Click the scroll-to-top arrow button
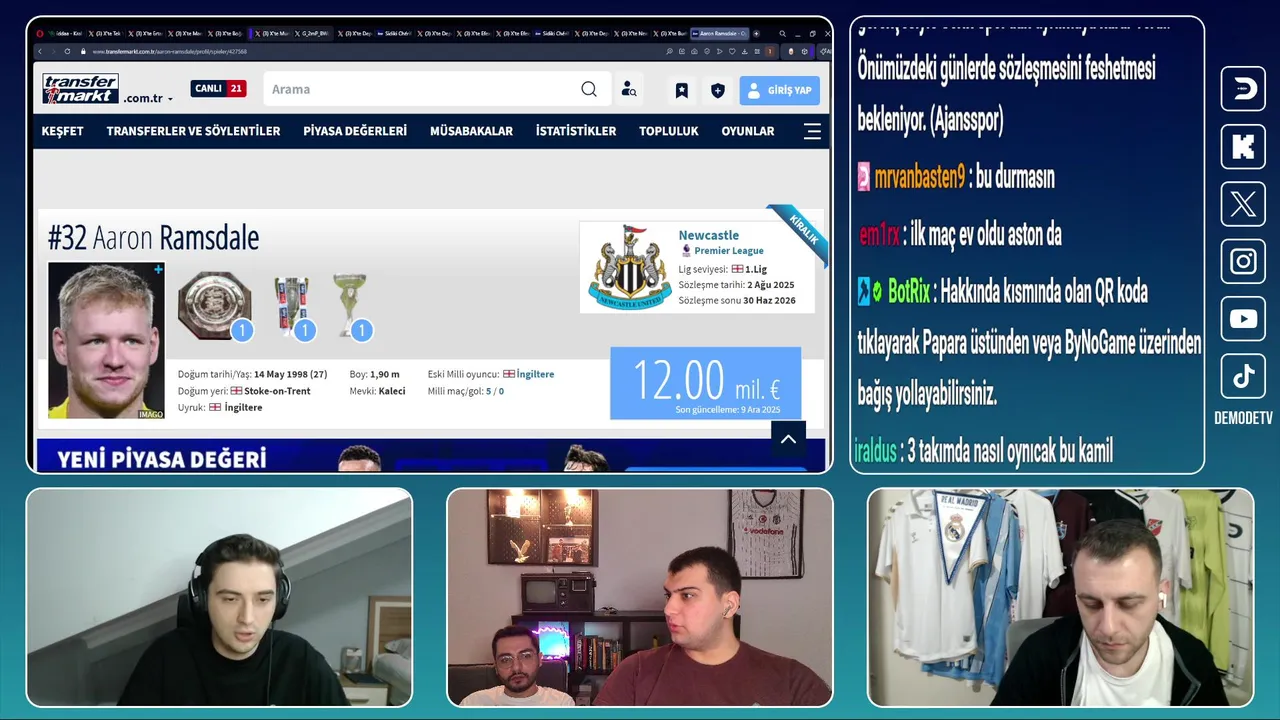 788,439
